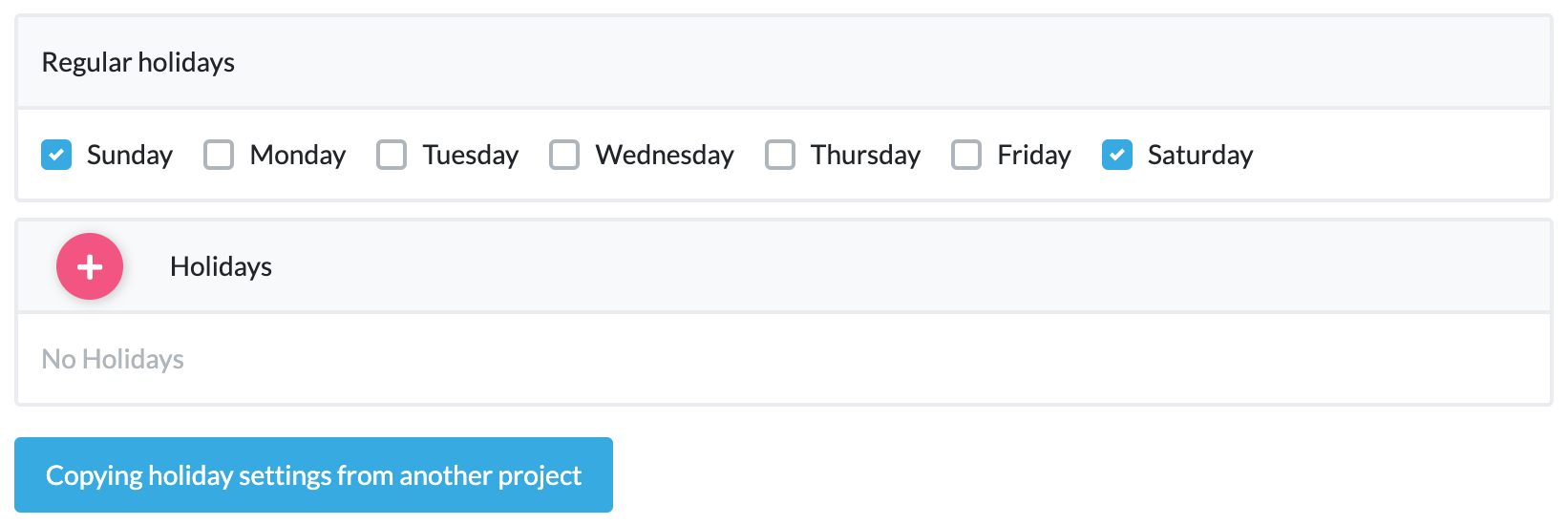Select the Friday text label

point(1034,155)
